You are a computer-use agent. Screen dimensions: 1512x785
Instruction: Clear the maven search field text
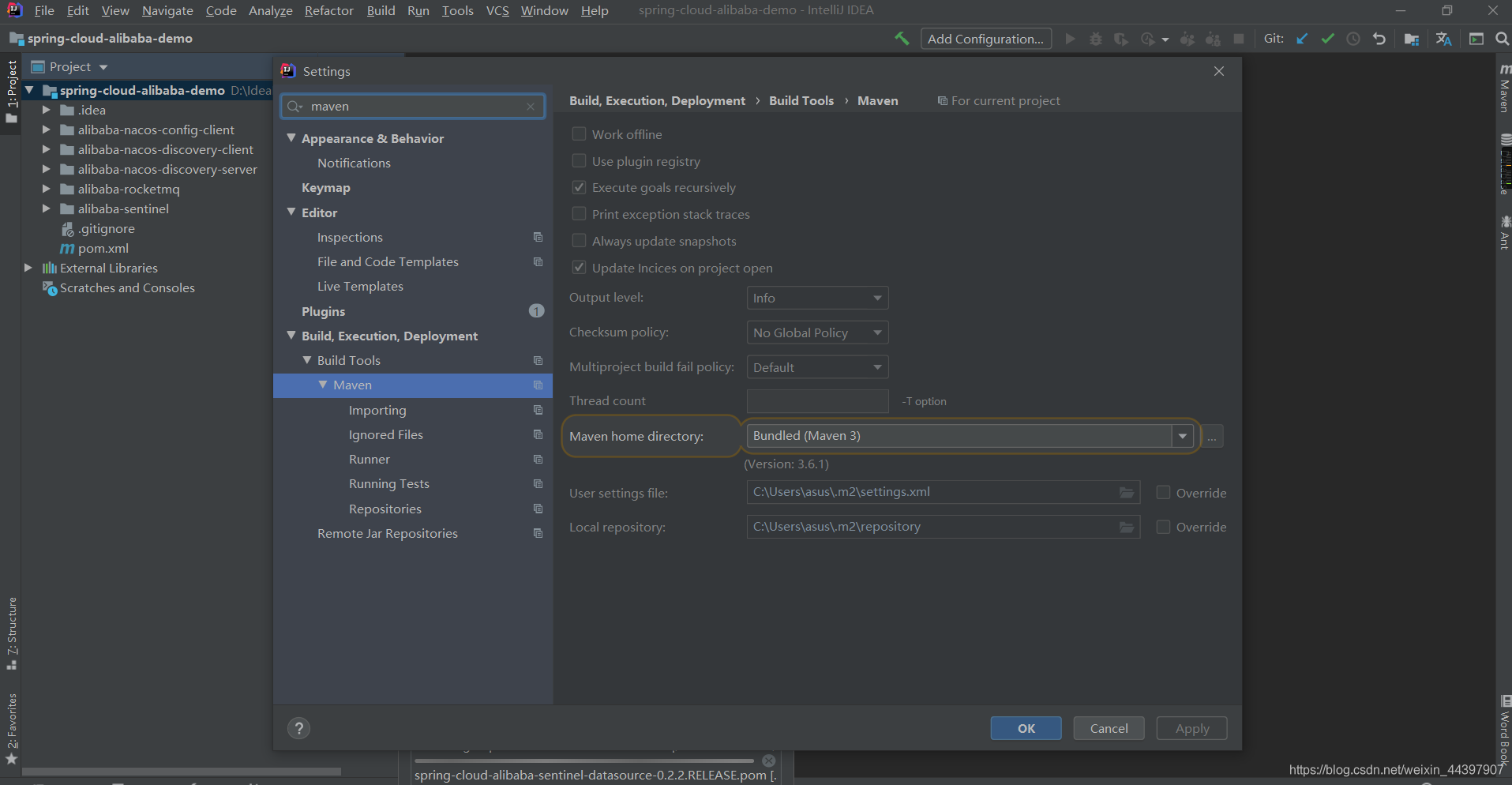(x=531, y=107)
